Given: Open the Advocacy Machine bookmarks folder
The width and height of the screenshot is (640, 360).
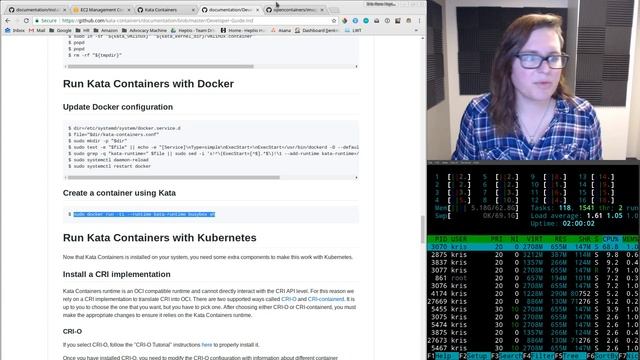Looking at the screenshot, I should 144,30.
